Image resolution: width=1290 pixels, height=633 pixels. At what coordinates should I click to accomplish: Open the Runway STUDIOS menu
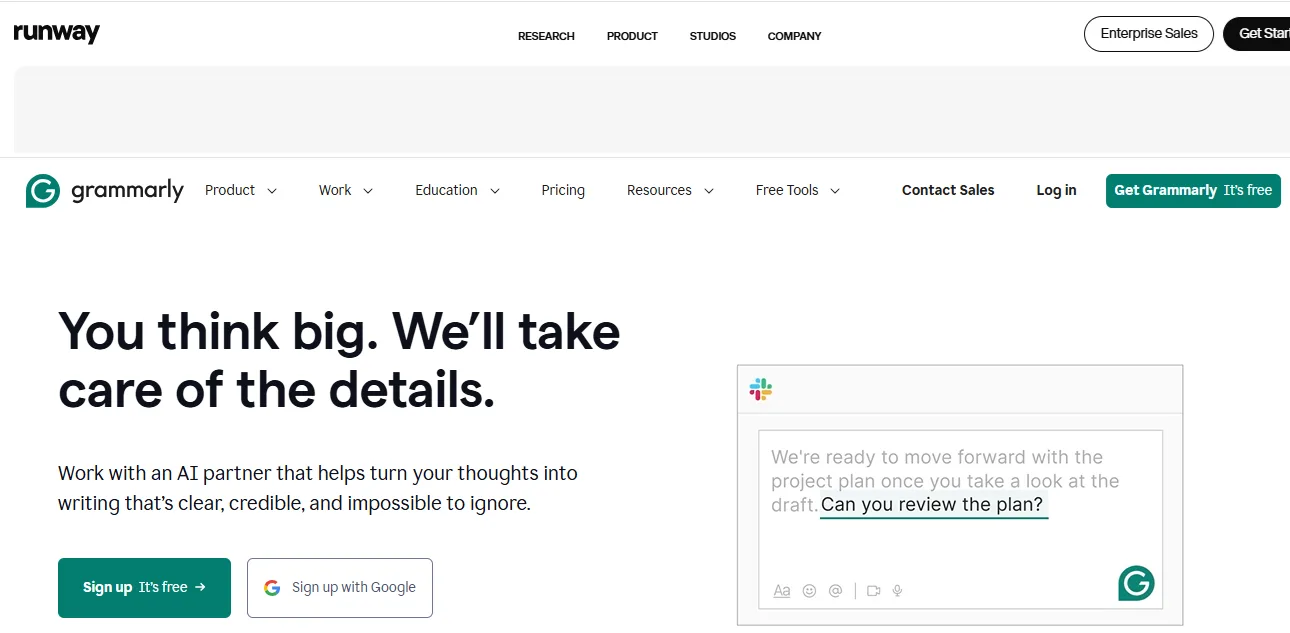coord(713,36)
